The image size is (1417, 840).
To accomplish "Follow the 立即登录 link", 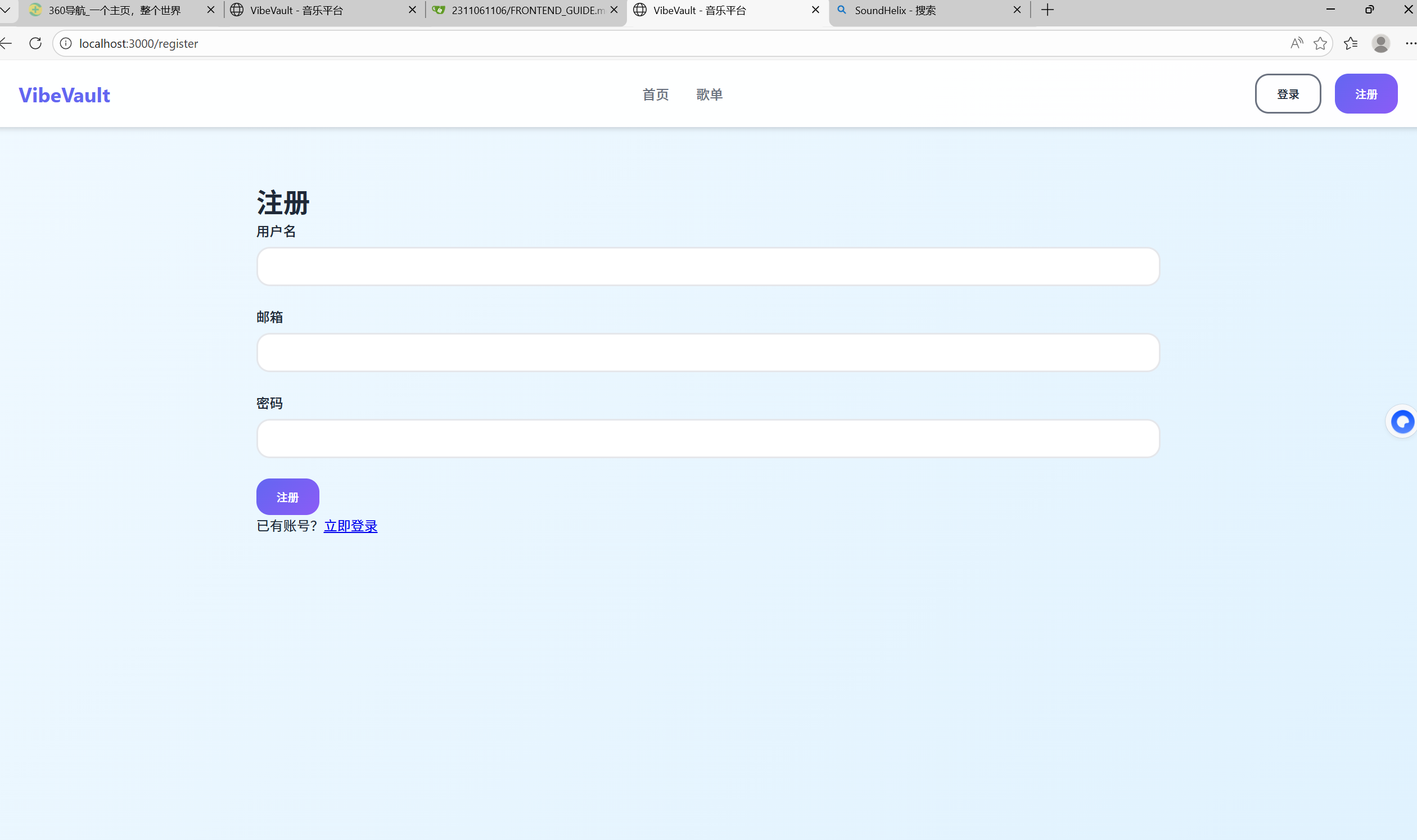I will pyautogui.click(x=350, y=526).
